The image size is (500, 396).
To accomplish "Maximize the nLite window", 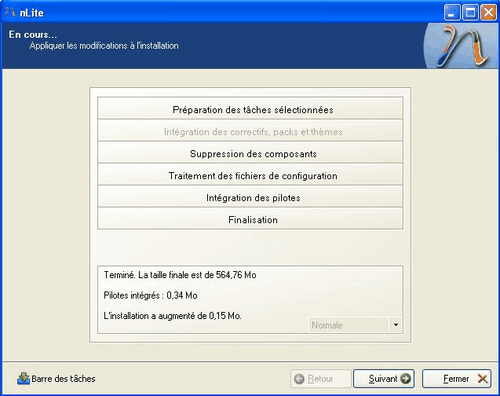I will [x=470, y=13].
